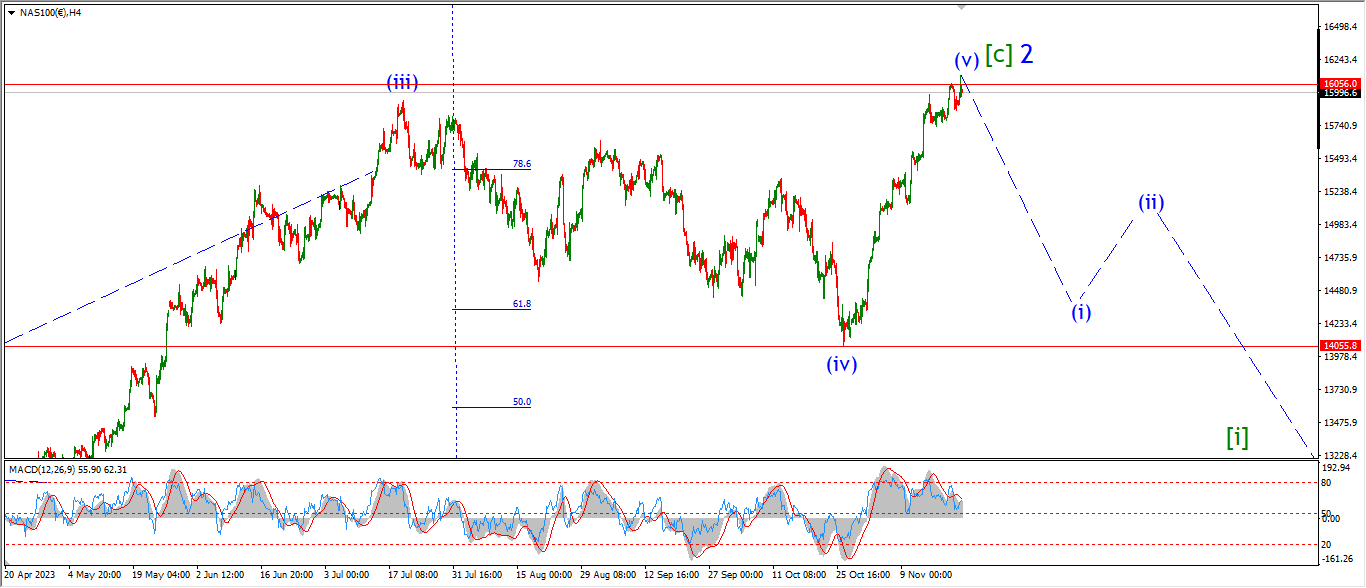
Task: Select the projected (ii) wave label
Action: pos(1151,203)
